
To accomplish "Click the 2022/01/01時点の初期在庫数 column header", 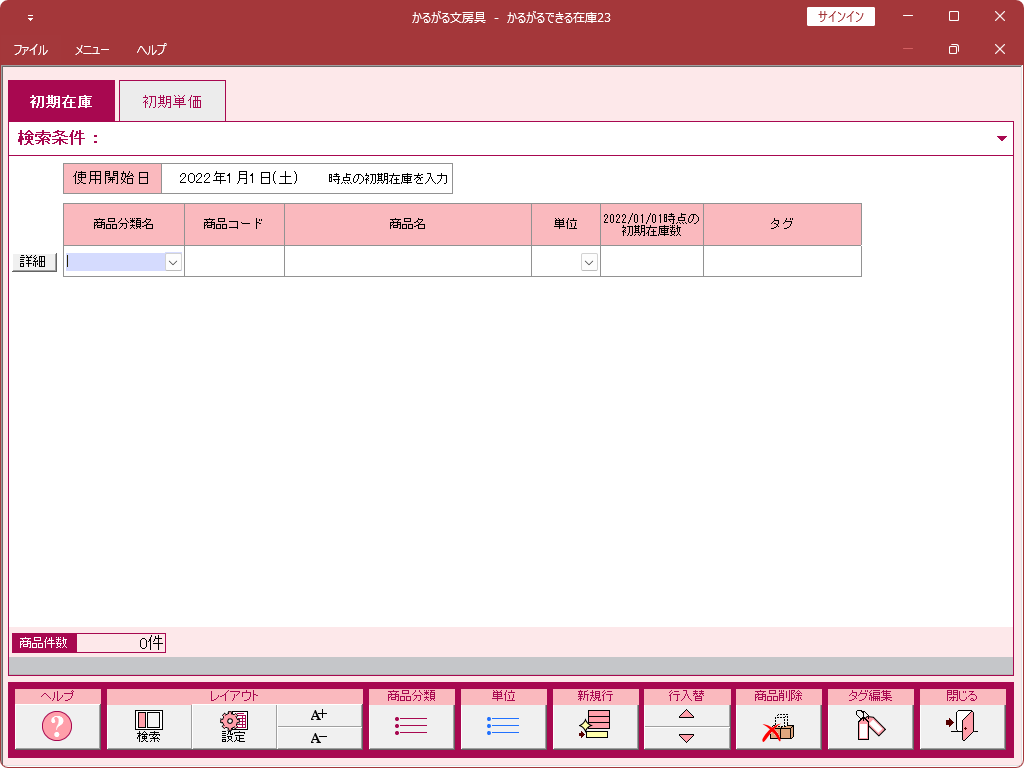I will (x=652, y=224).
